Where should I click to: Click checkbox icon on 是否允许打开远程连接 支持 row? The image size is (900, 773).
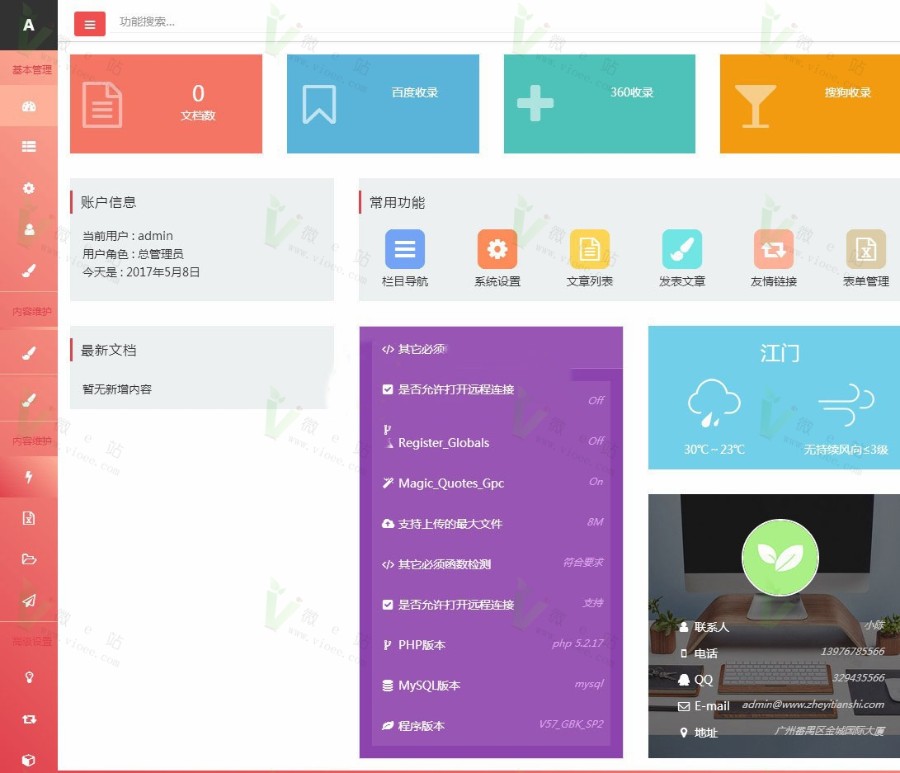pos(387,605)
